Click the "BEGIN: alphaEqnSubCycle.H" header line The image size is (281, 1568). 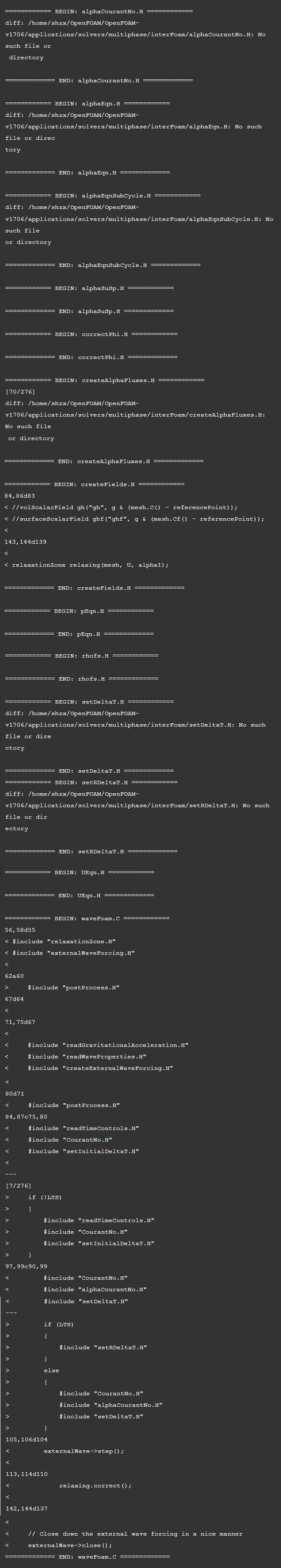click(102, 196)
